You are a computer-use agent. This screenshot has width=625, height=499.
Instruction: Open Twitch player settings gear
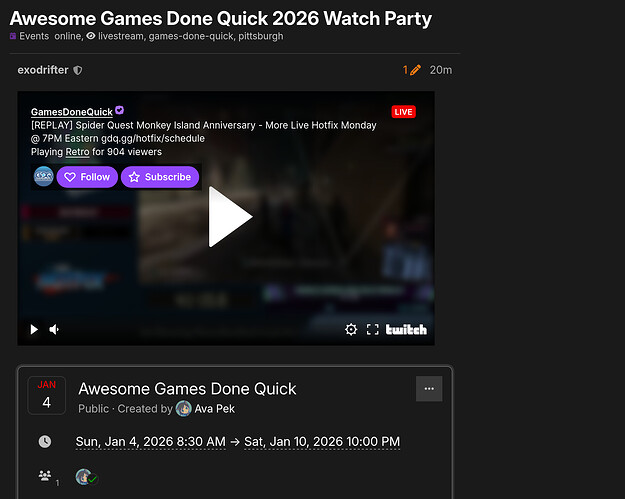(x=351, y=330)
